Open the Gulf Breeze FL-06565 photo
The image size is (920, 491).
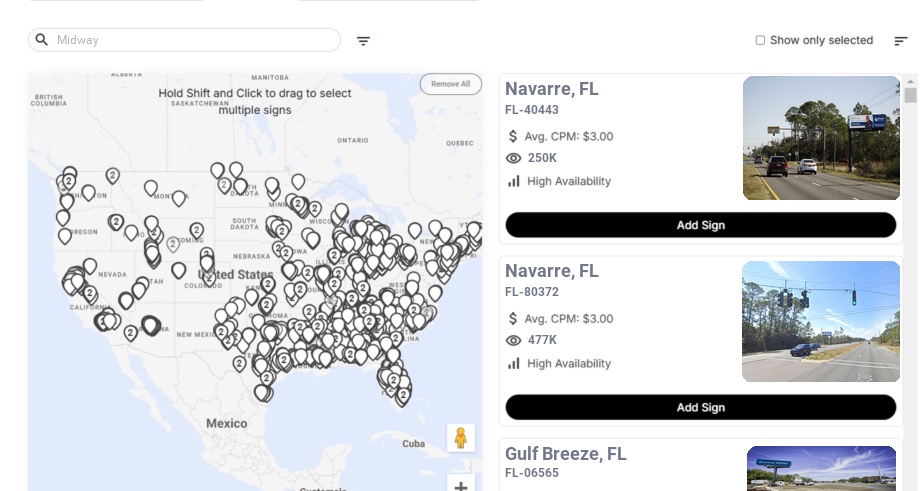click(x=821, y=468)
